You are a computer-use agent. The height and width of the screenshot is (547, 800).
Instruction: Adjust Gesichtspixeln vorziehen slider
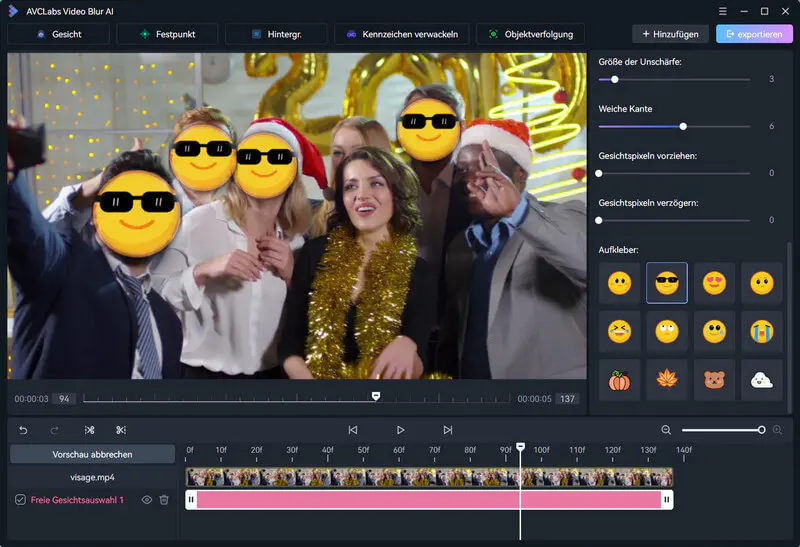(599, 173)
